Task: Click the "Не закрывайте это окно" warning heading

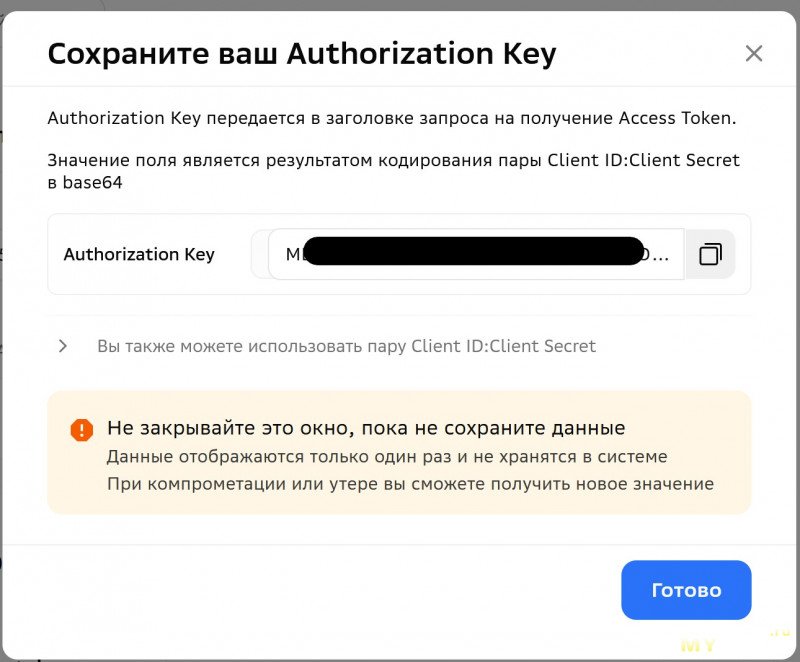Action: tap(366, 428)
